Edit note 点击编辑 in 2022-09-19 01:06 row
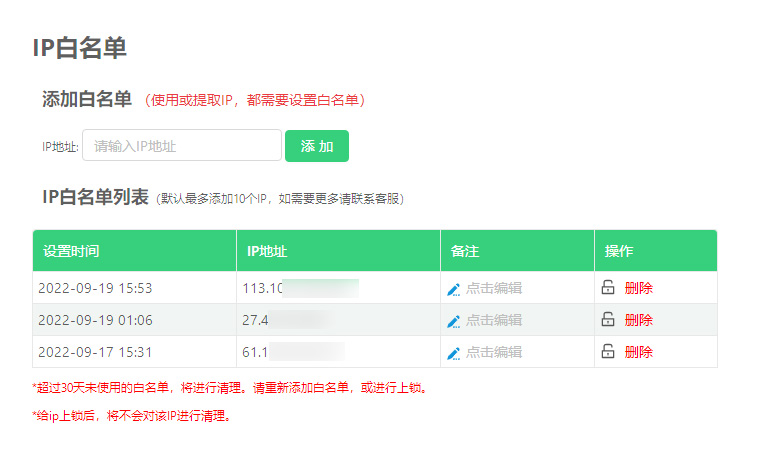The width and height of the screenshot is (760, 460). [494, 320]
